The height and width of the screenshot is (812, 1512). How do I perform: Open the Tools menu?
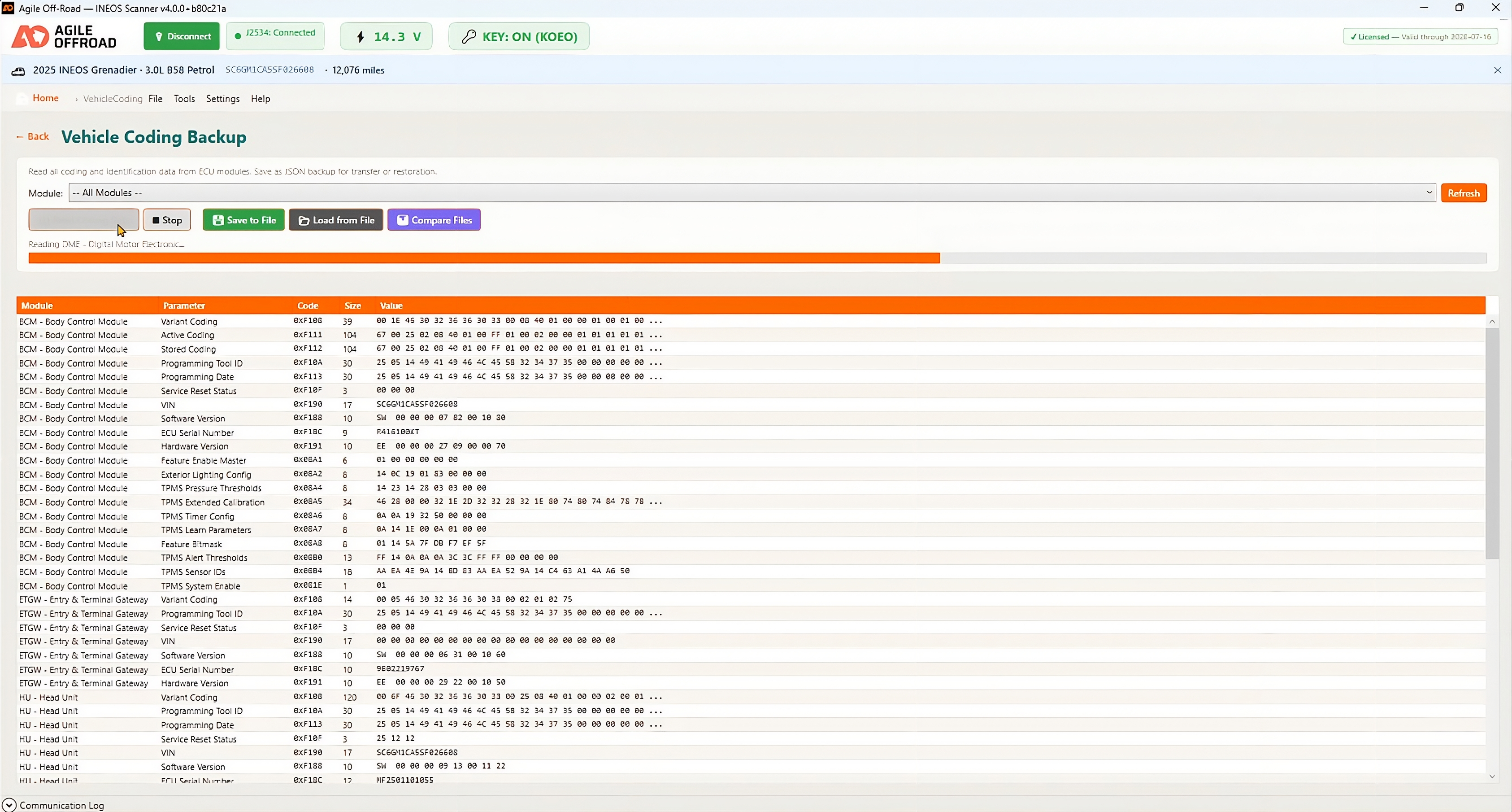tap(184, 99)
